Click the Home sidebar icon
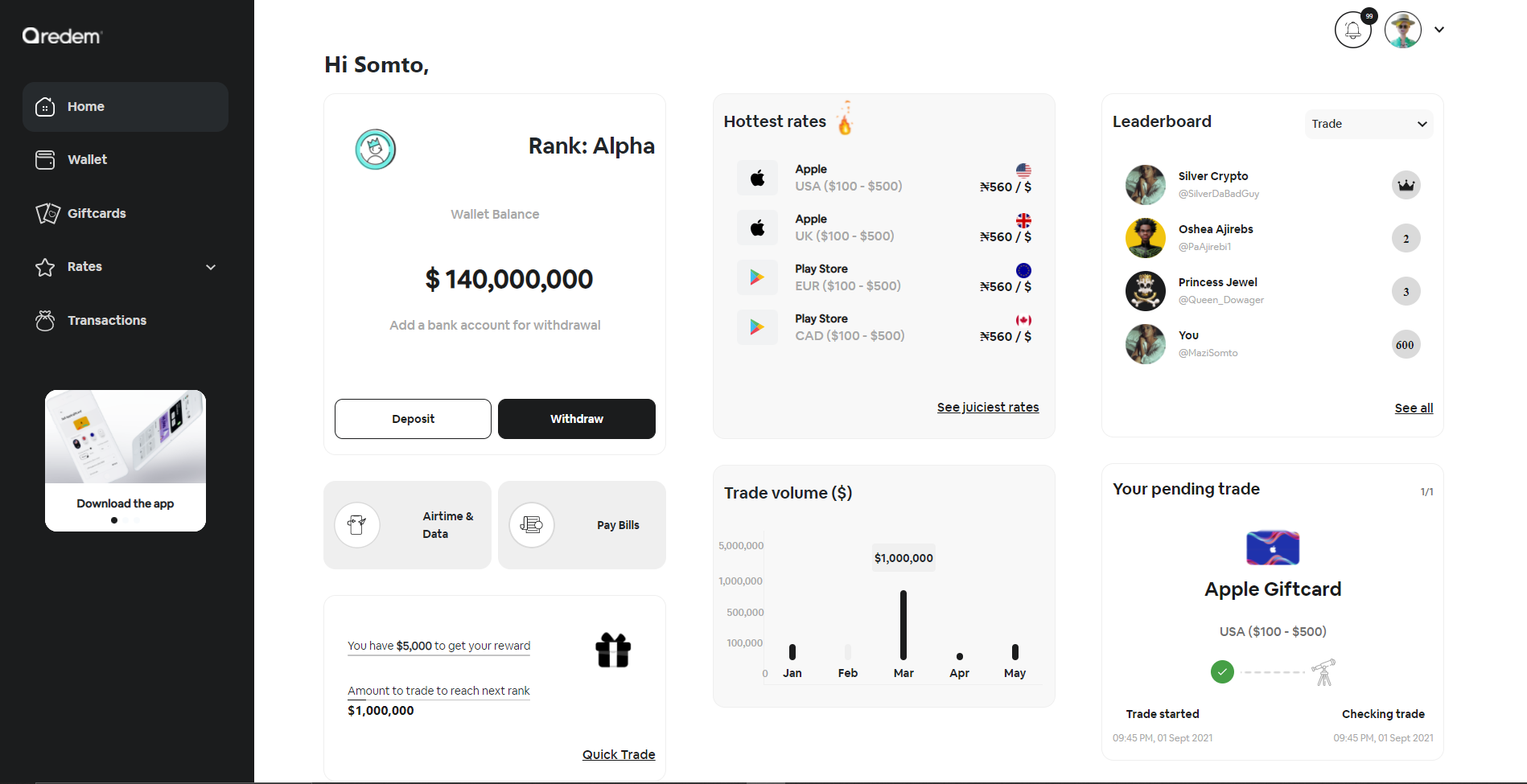The height and width of the screenshot is (784, 1527). (45, 107)
